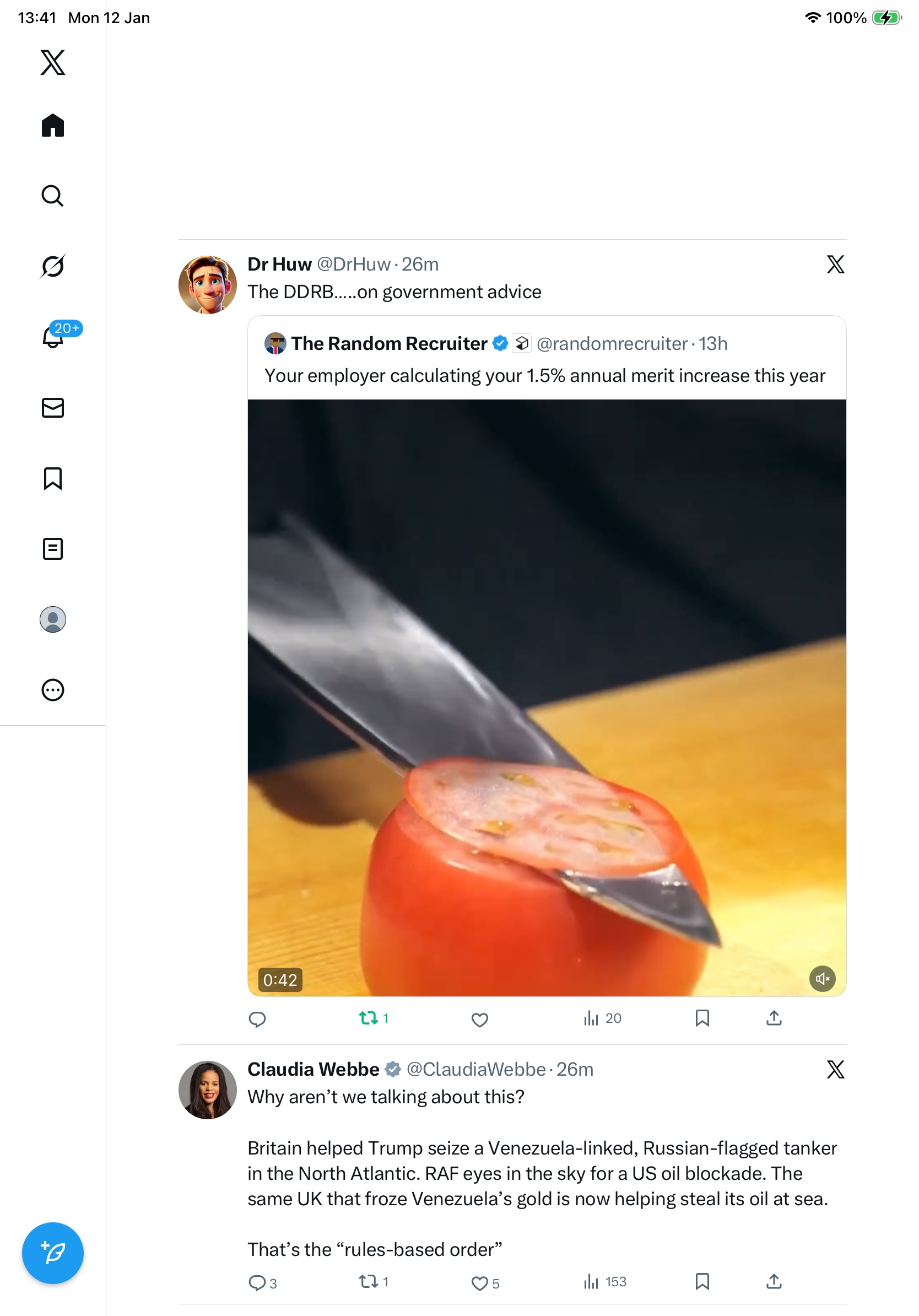Open the Grok icon in sidebar

[x=53, y=267]
